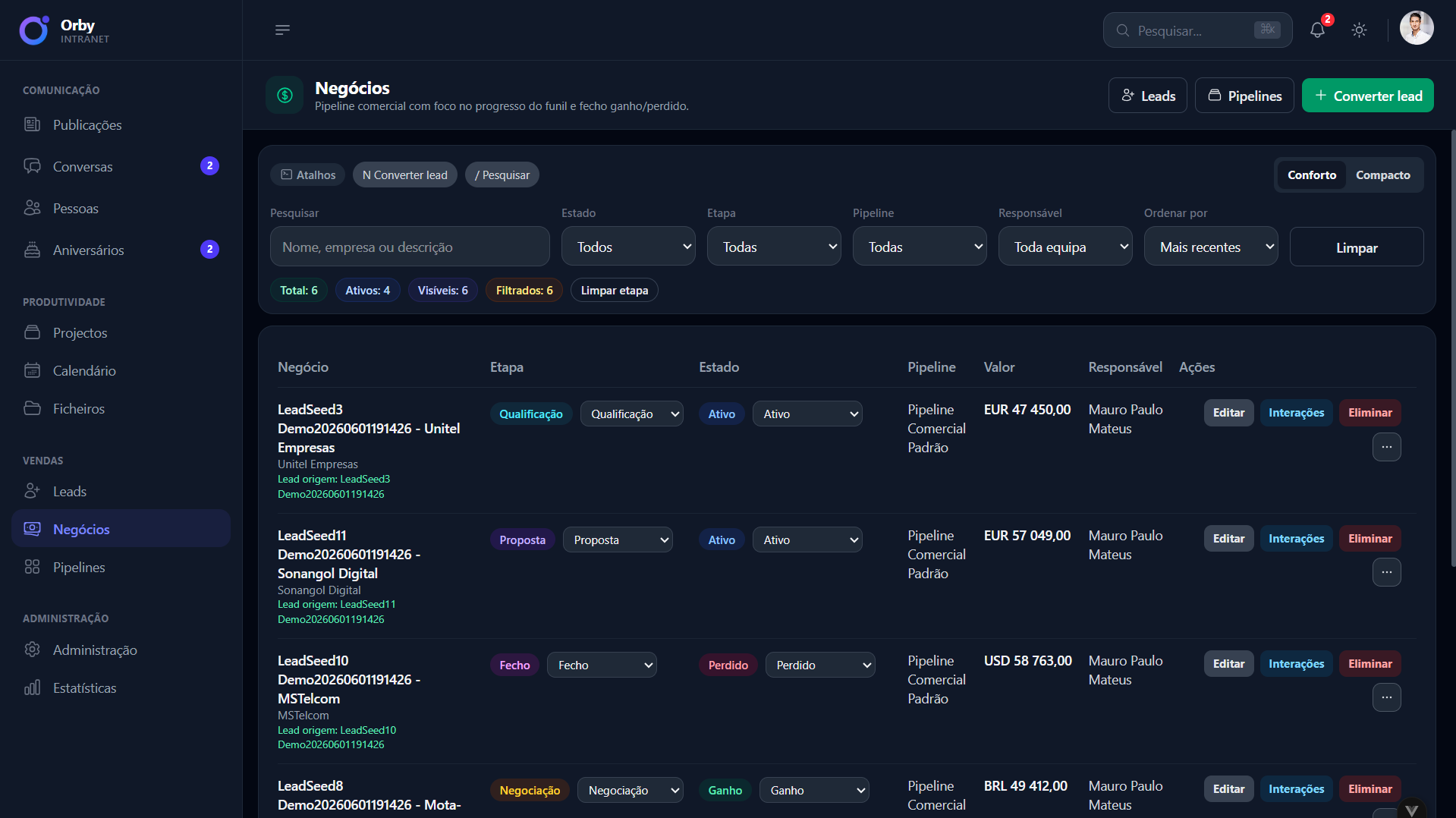Focus the top Pesquisar search box
The width and height of the screenshot is (1456, 818).
(1197, 30)
